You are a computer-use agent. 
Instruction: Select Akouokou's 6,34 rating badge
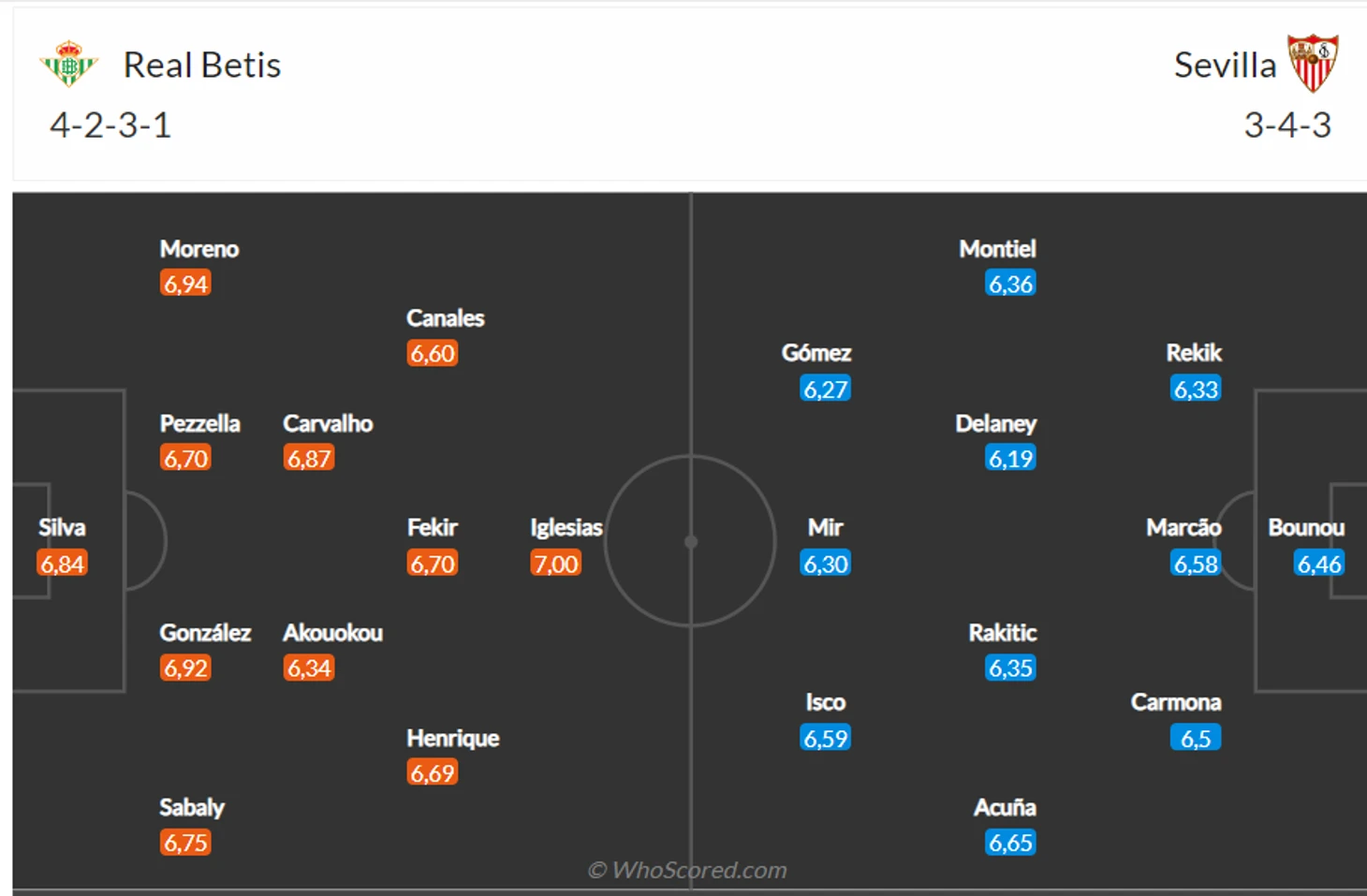(x=309, y=668)
